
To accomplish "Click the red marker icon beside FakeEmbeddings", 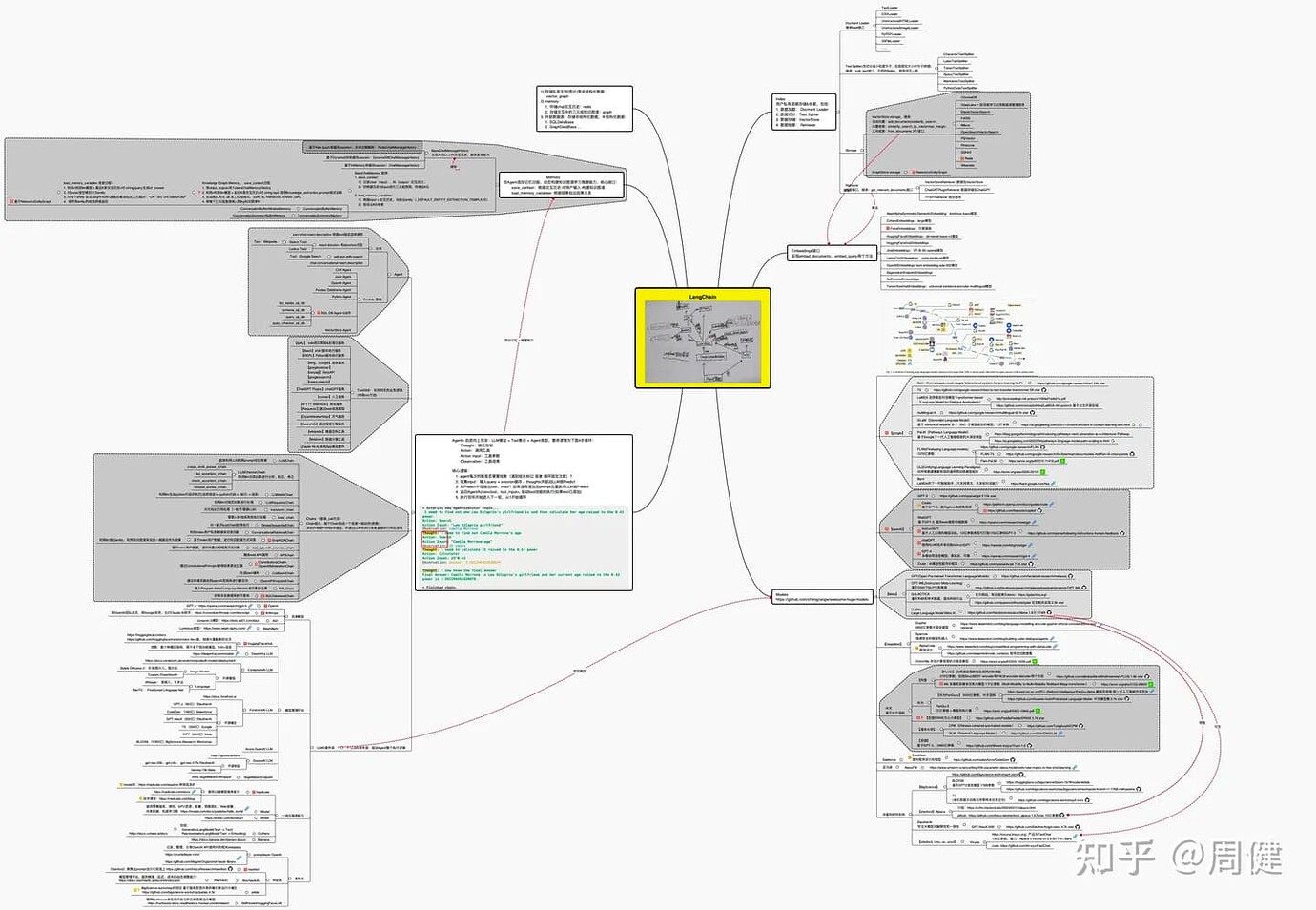I will [889, 228].
